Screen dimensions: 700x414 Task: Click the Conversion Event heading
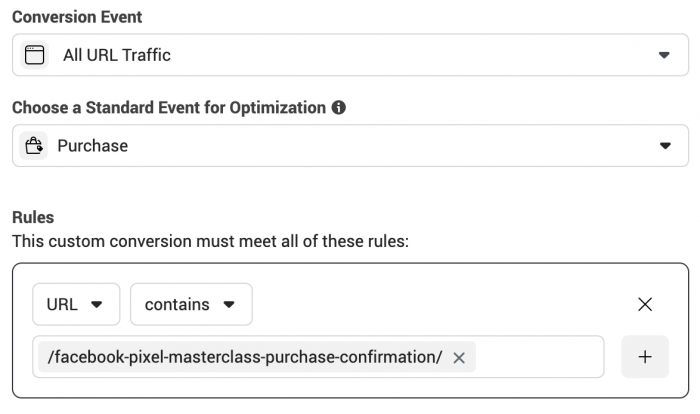point(77,17)
